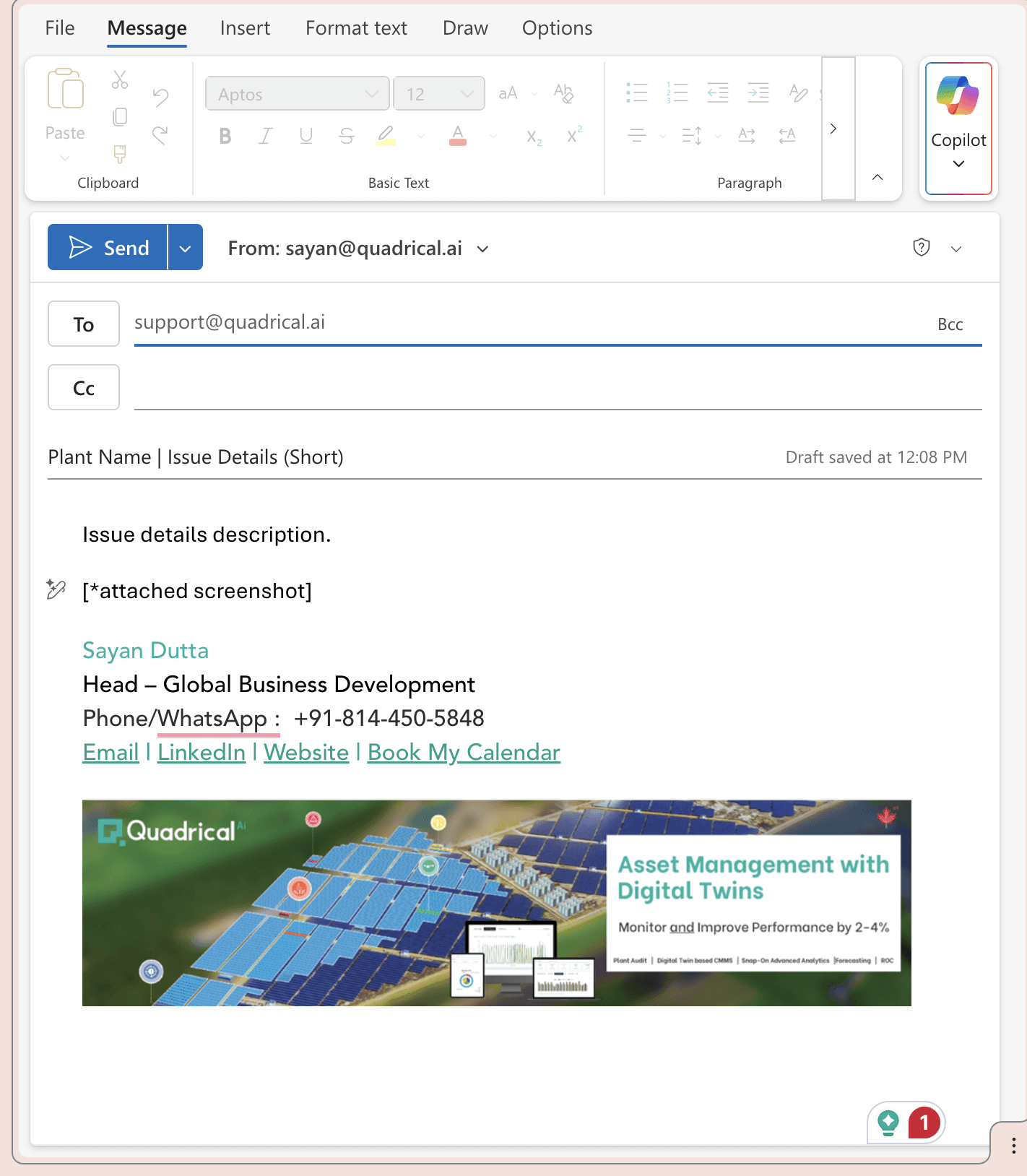Viewport: 1027px width, 1176px height.
Task: Click the Quadrical banner image
Action: click(x=497, y=903)
